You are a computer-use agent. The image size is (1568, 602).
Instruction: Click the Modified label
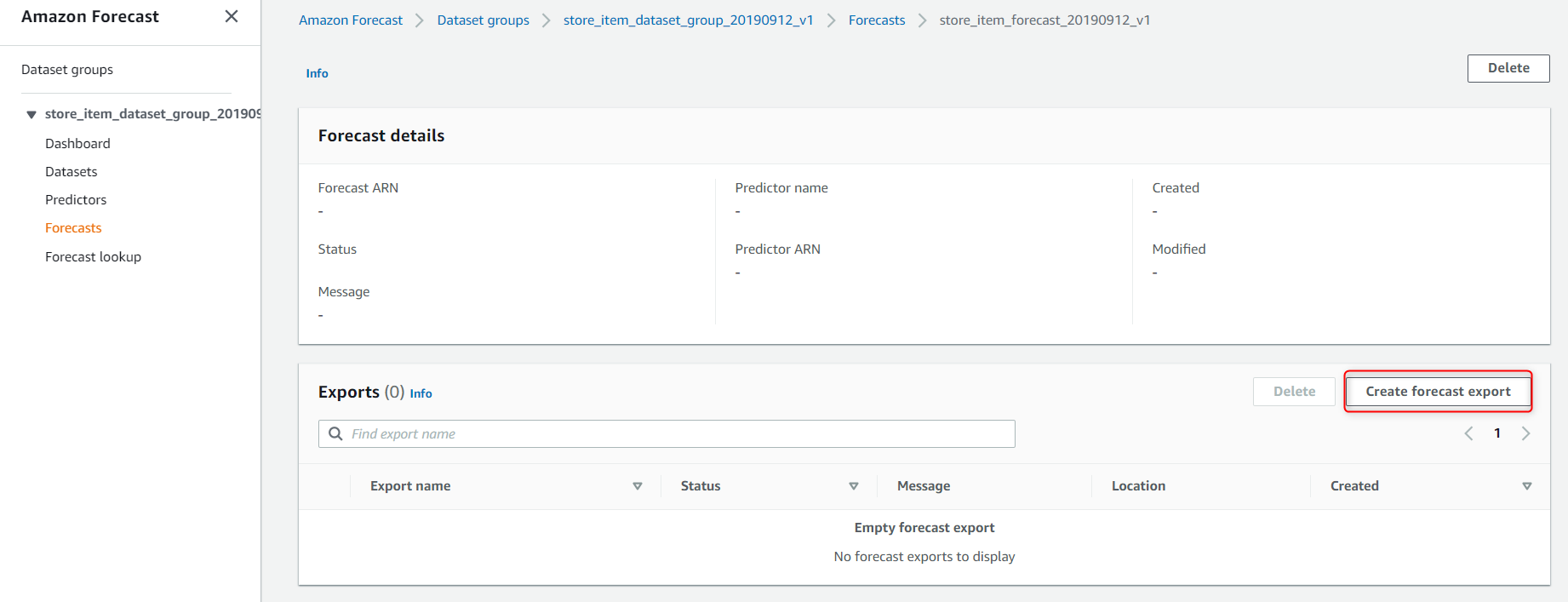pos(1179,249)
